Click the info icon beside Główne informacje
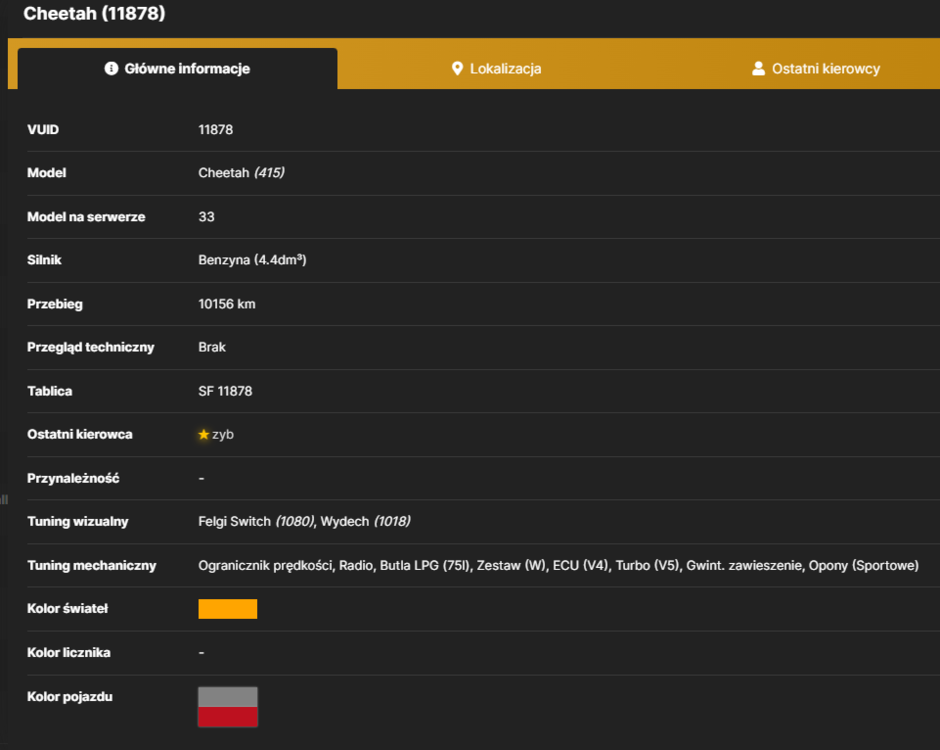 pos(111,68)
